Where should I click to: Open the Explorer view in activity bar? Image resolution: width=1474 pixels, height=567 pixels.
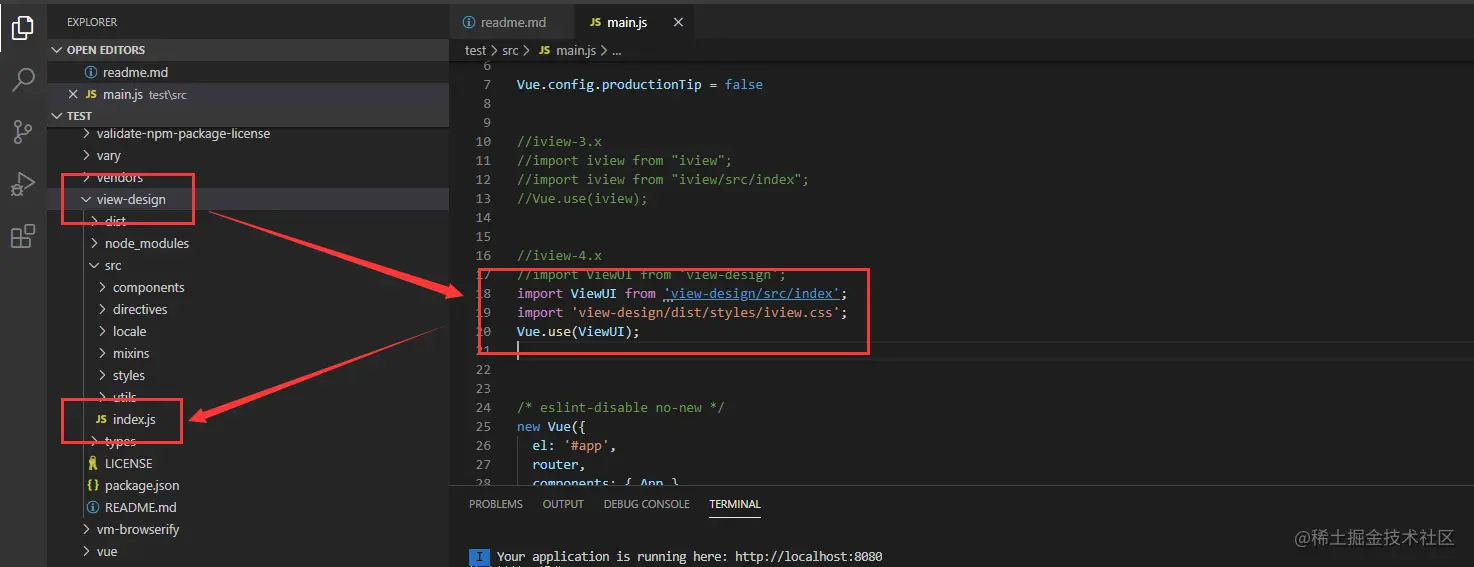click(x=23, y=28)
